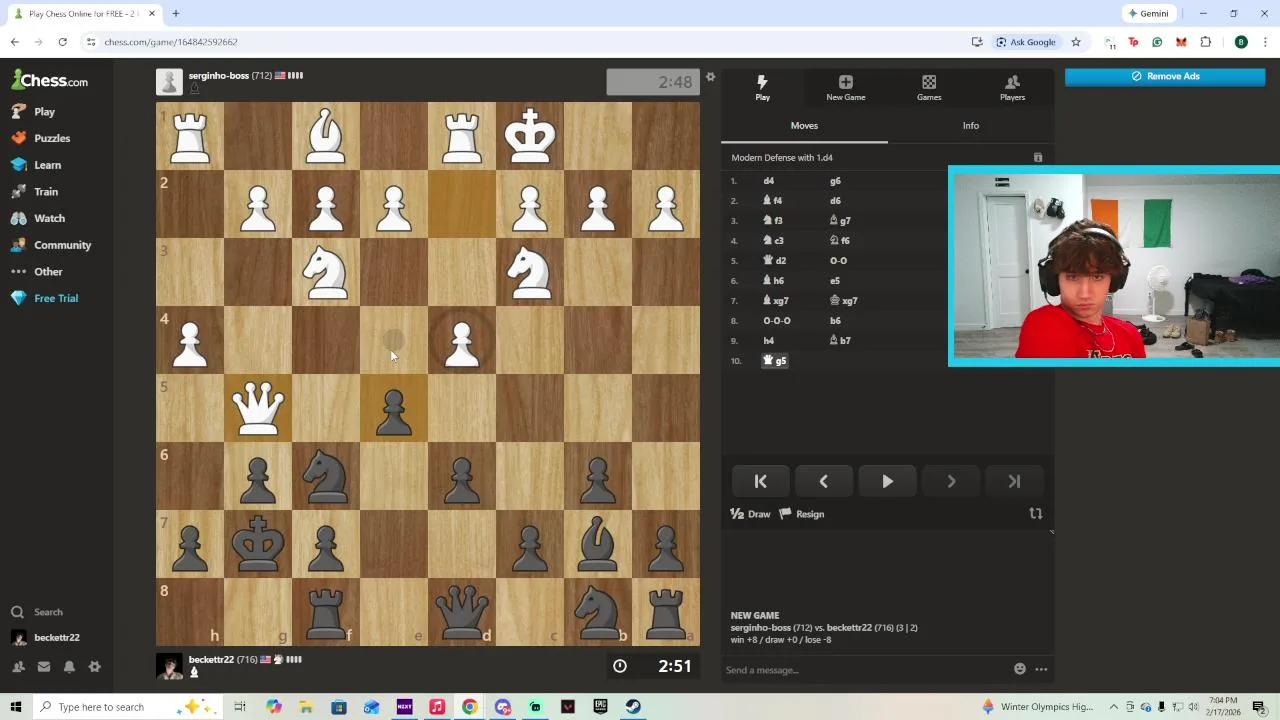Play through the moves
This screenshot has height=720, width=1280.
pyautogui.click(x=887, y=482)
